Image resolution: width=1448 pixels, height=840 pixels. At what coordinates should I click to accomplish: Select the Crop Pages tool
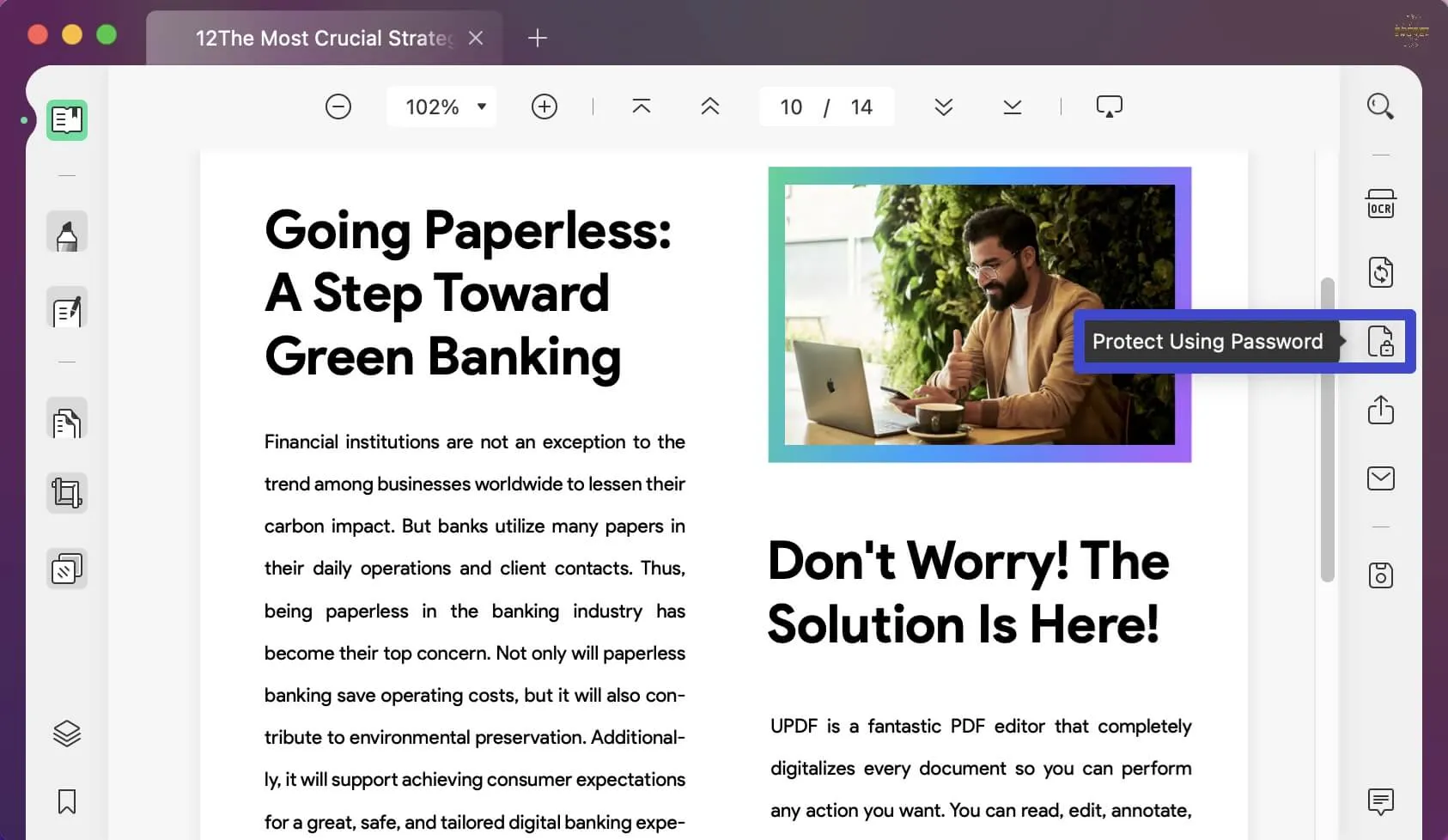(67, 493)
